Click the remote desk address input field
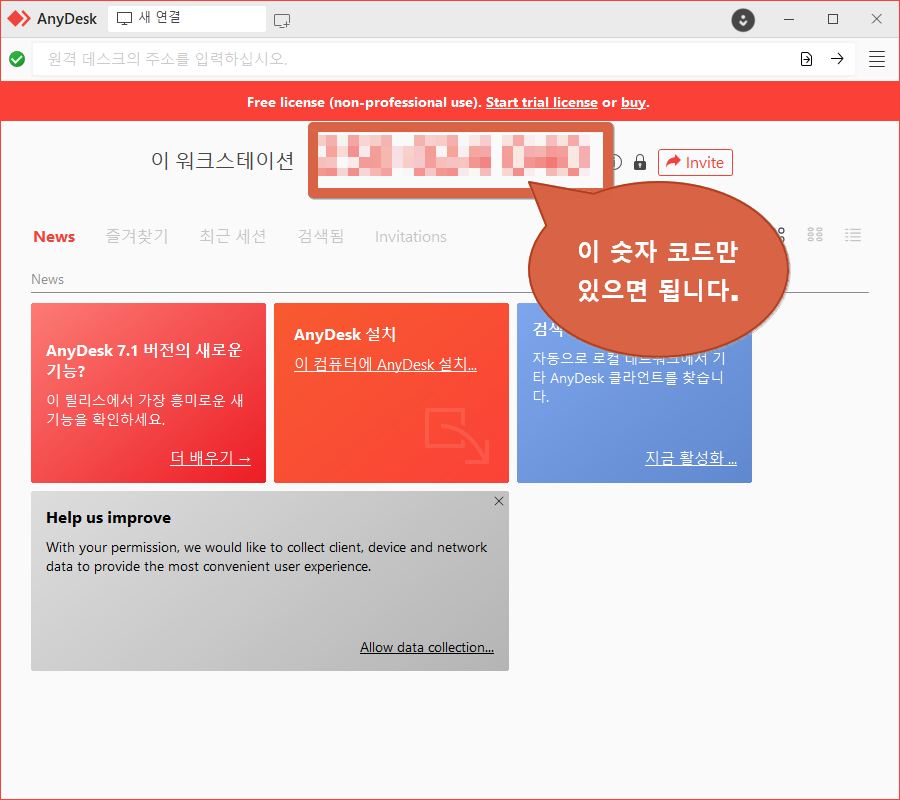Viewport: 900px width, 800px height. point(413,59)
